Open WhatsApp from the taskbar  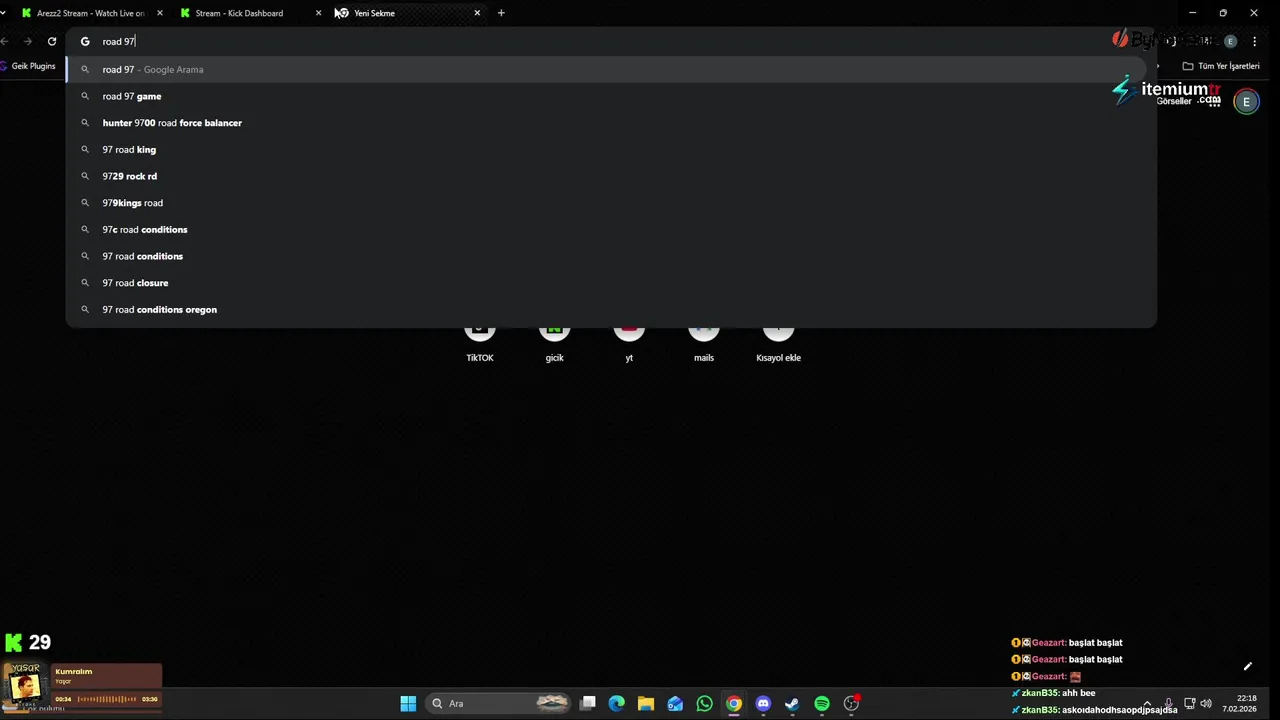(705, 703)
